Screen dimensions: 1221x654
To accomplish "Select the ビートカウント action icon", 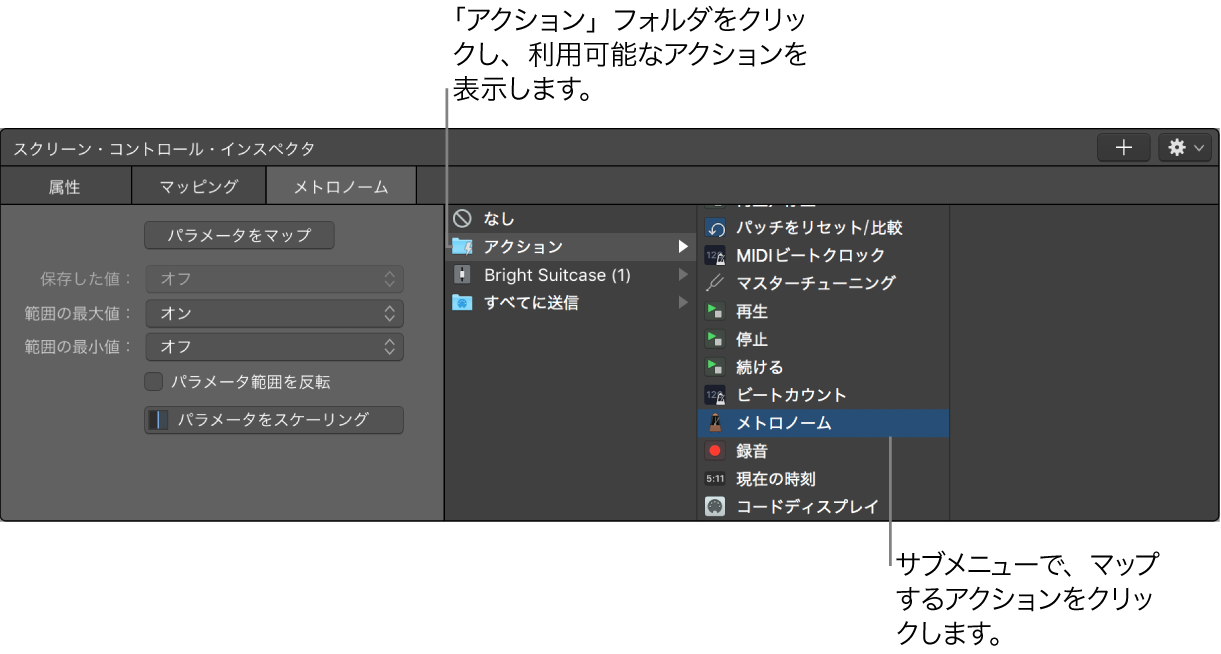I will pyautogui.click(x=715, y=395).
